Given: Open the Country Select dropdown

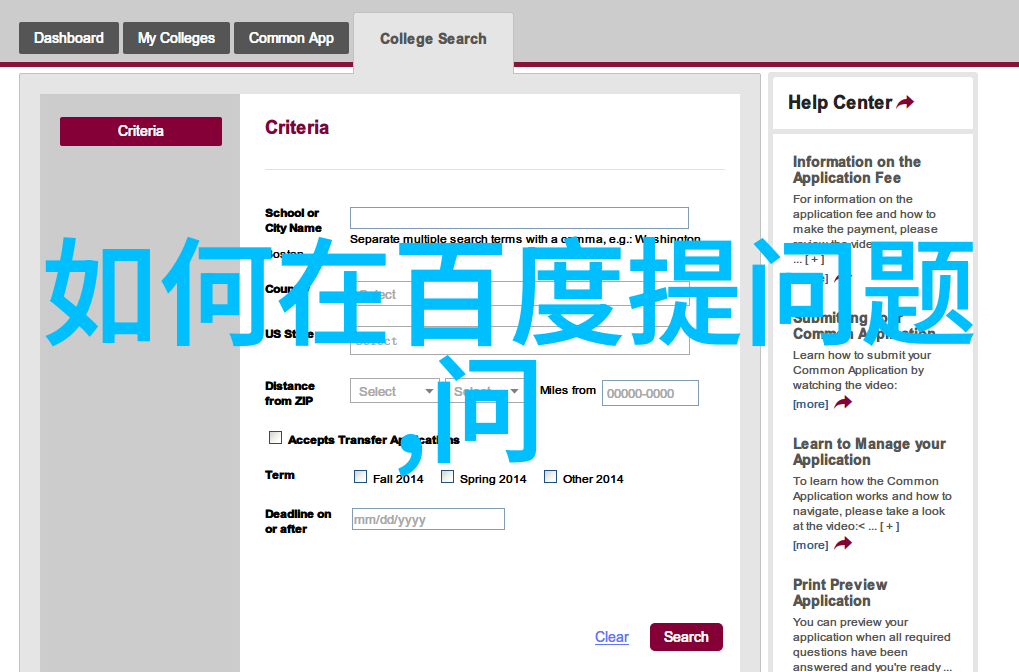Looking at the screenshot, I should coord(519,294).
